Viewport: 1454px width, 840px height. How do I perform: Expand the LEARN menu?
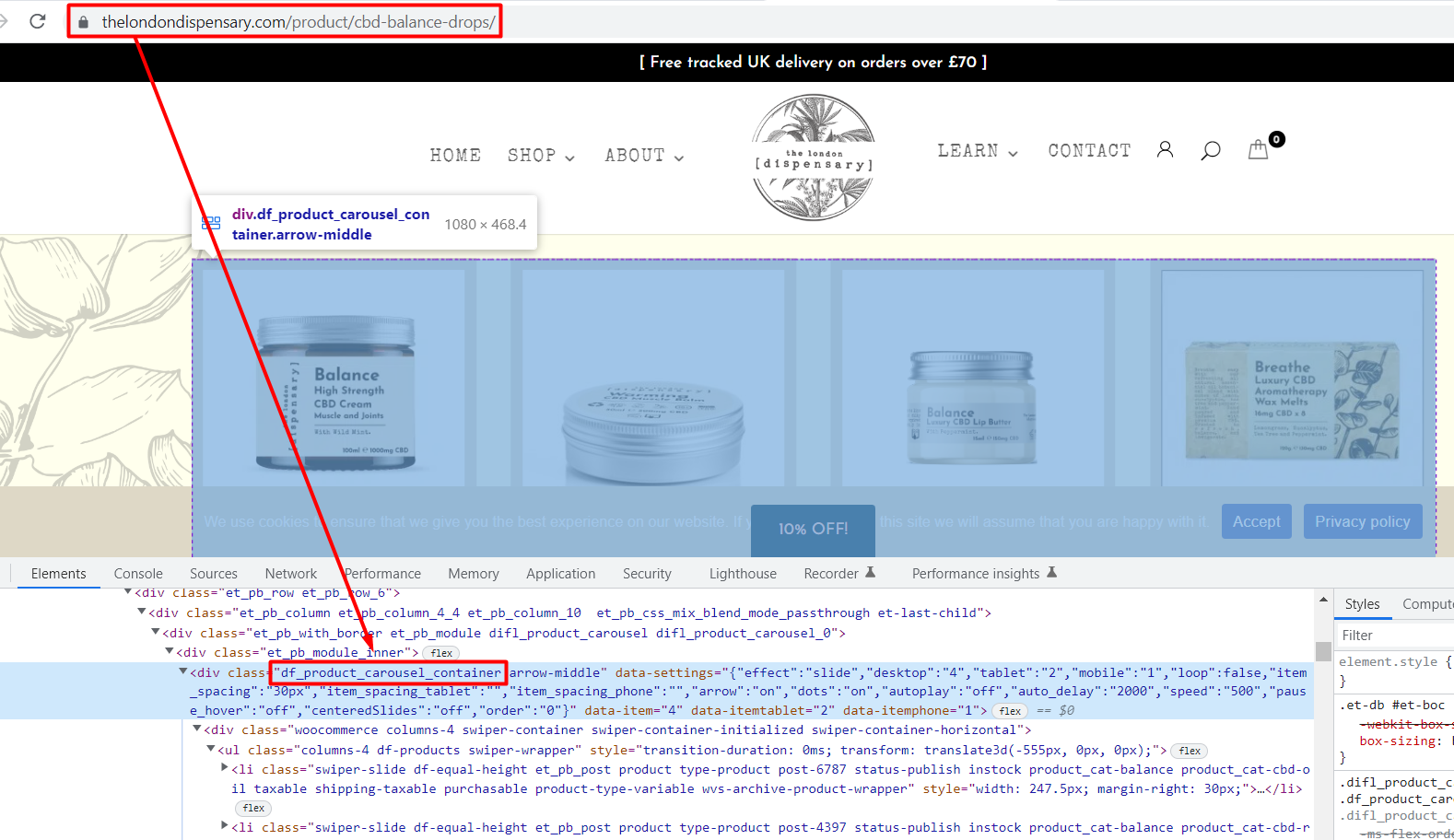coord(978,151)
